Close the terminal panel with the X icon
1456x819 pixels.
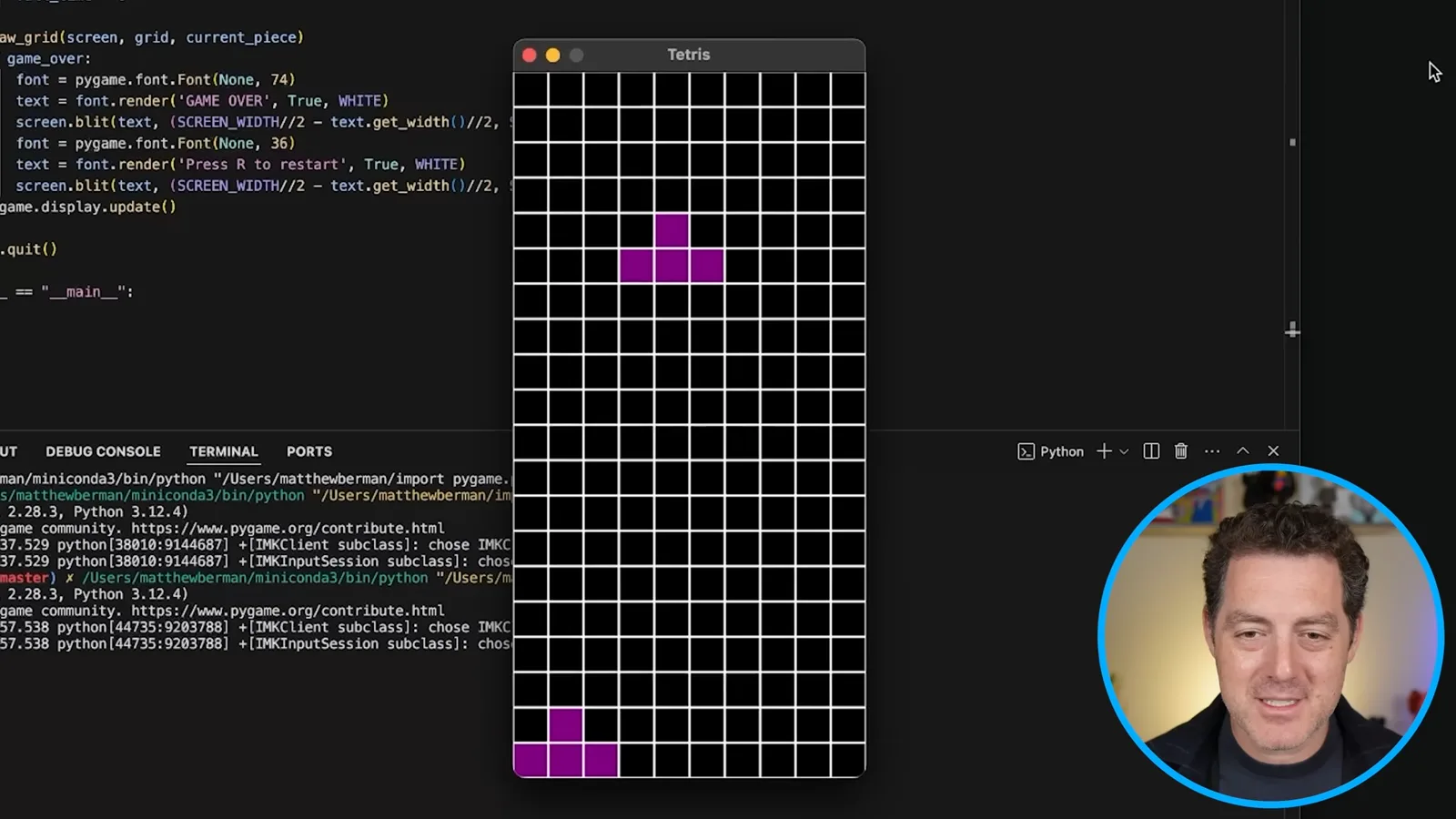(1273, 451)
